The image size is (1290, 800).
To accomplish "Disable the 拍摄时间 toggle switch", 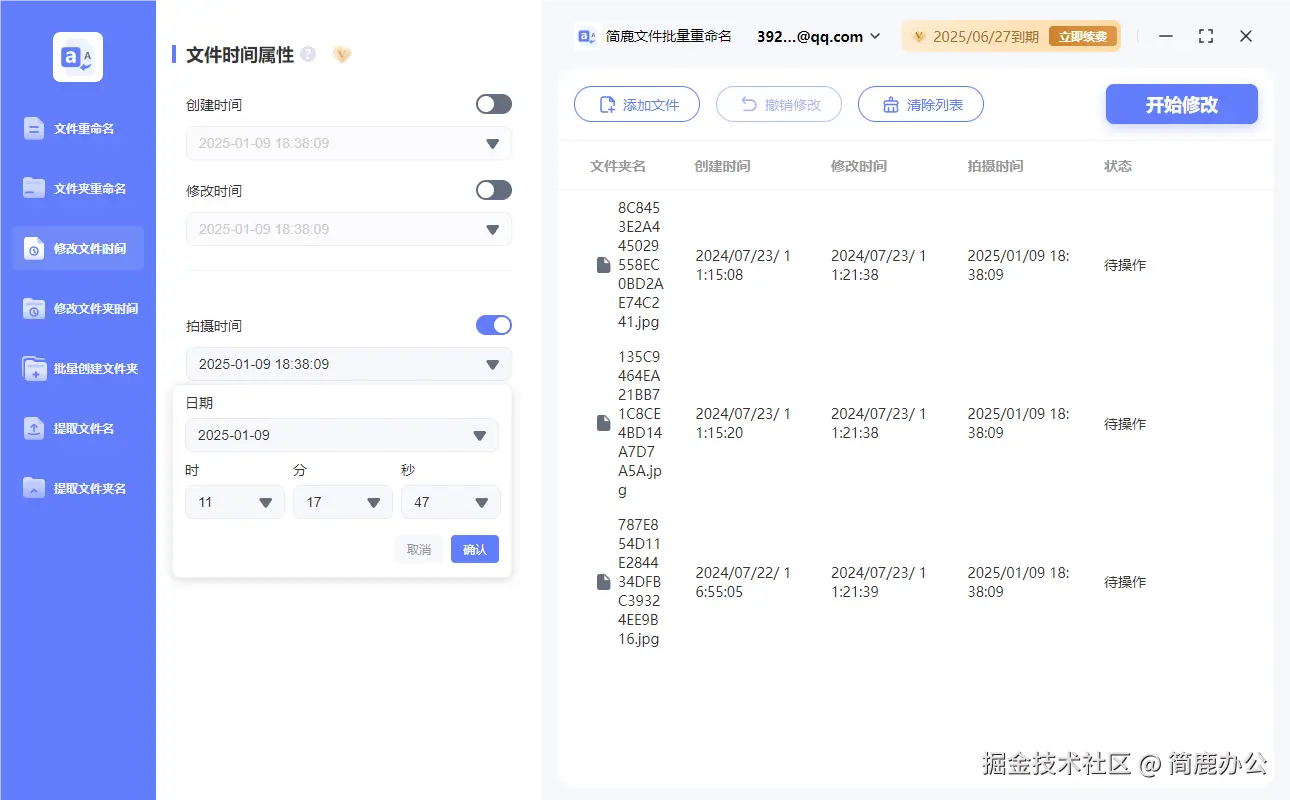I will [x=493, y=325].
